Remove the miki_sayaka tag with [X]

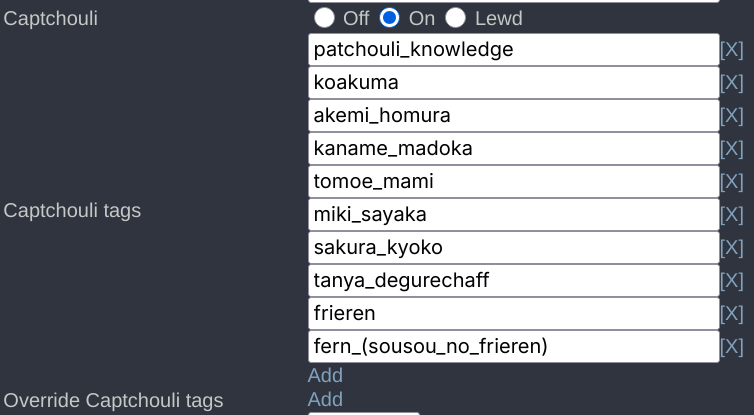[x=731, y=214]
